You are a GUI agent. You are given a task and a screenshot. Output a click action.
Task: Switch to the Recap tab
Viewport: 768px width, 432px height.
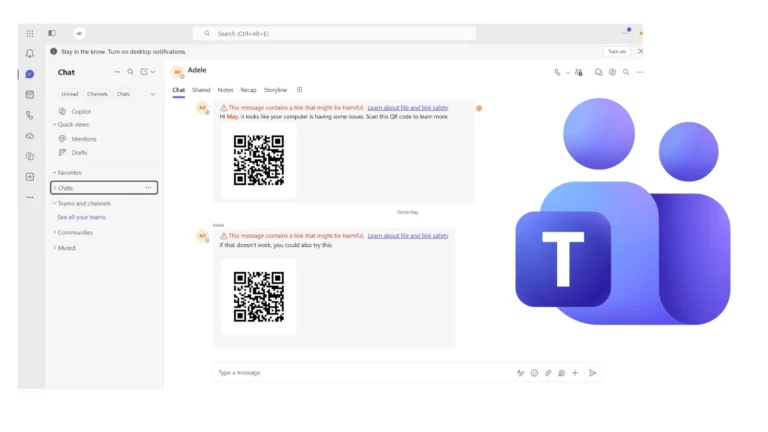[x=248, y=90]
